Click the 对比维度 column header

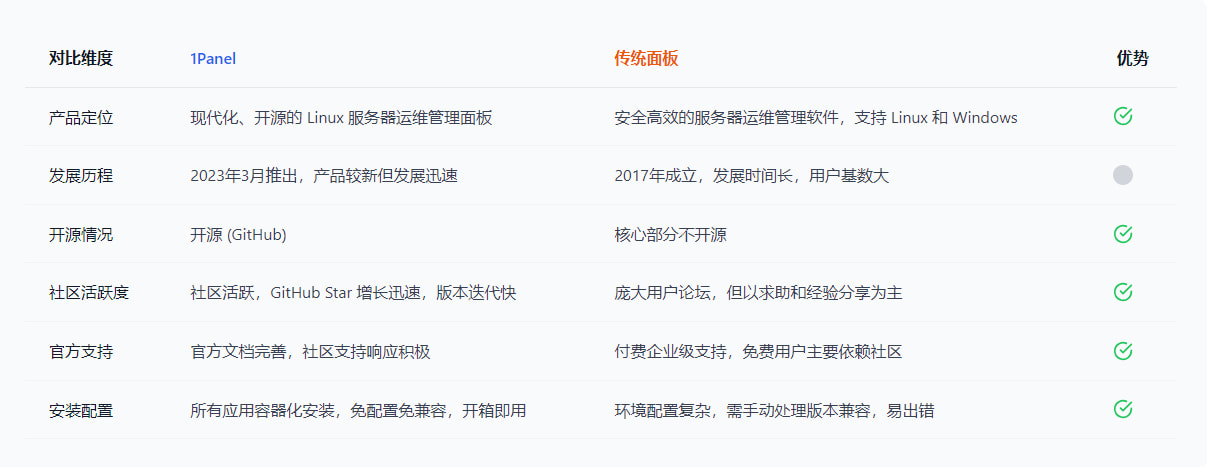pyautogui.click(x=81, y=58)
